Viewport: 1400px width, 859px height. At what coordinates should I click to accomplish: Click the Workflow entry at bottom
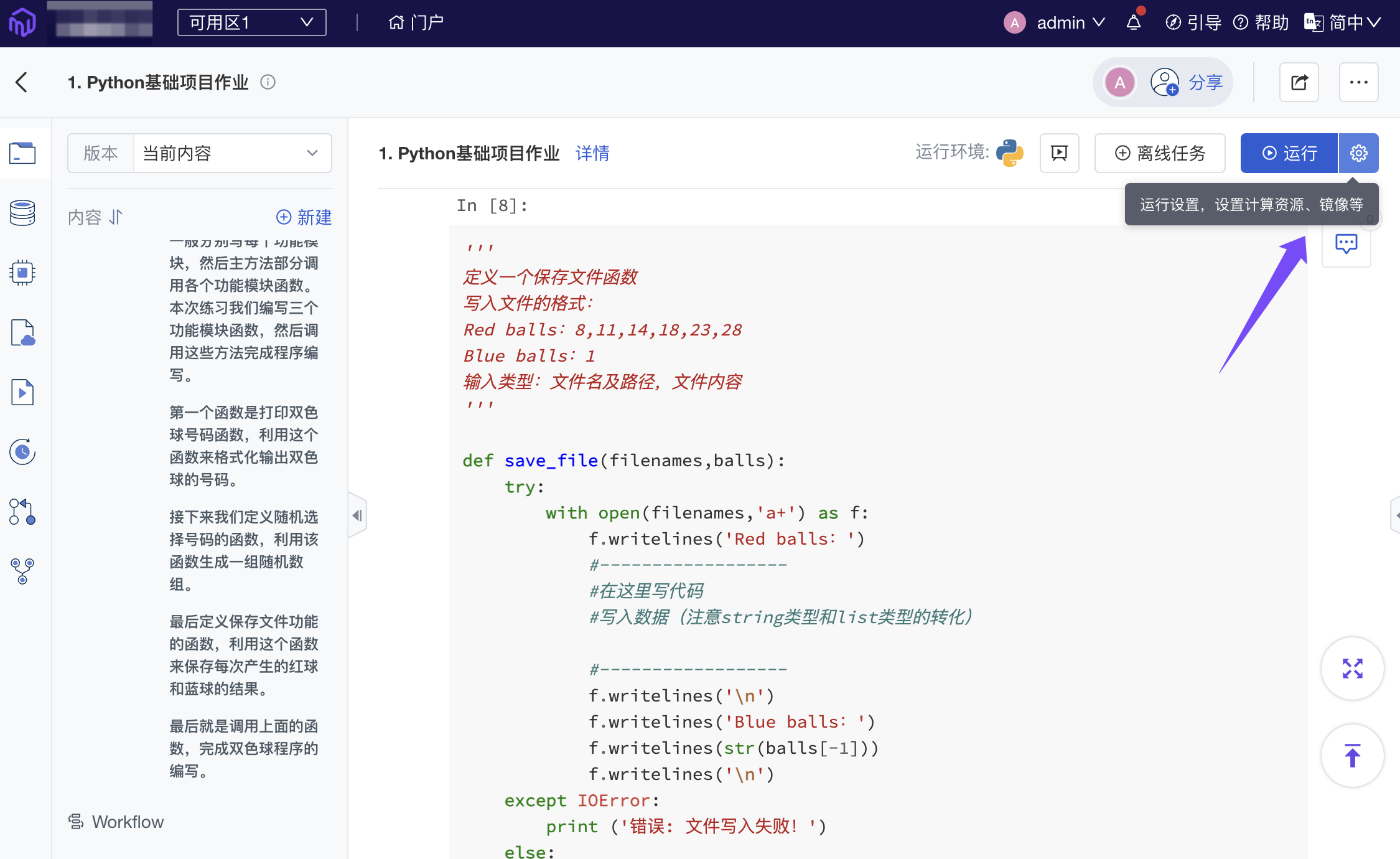[116, 822]
